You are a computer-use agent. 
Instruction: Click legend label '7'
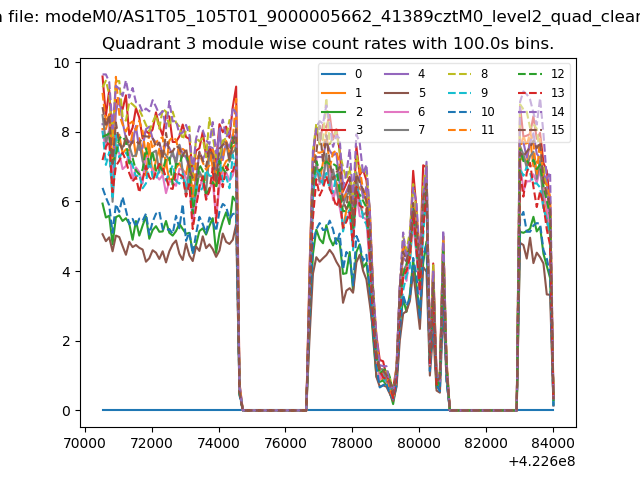click(x=421, y=130)
